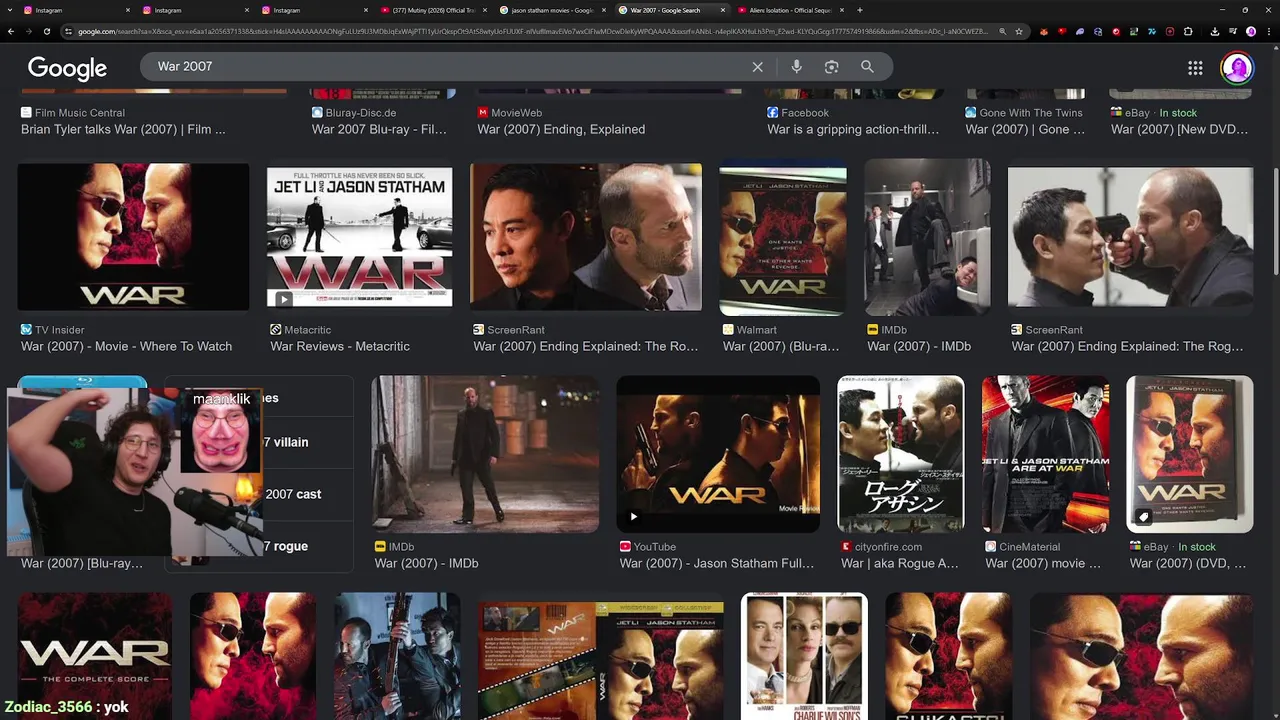1280x720 pixels.
Task: Open the media control playlist icon
Action: pyautogui.click(x=1232, y=32)
